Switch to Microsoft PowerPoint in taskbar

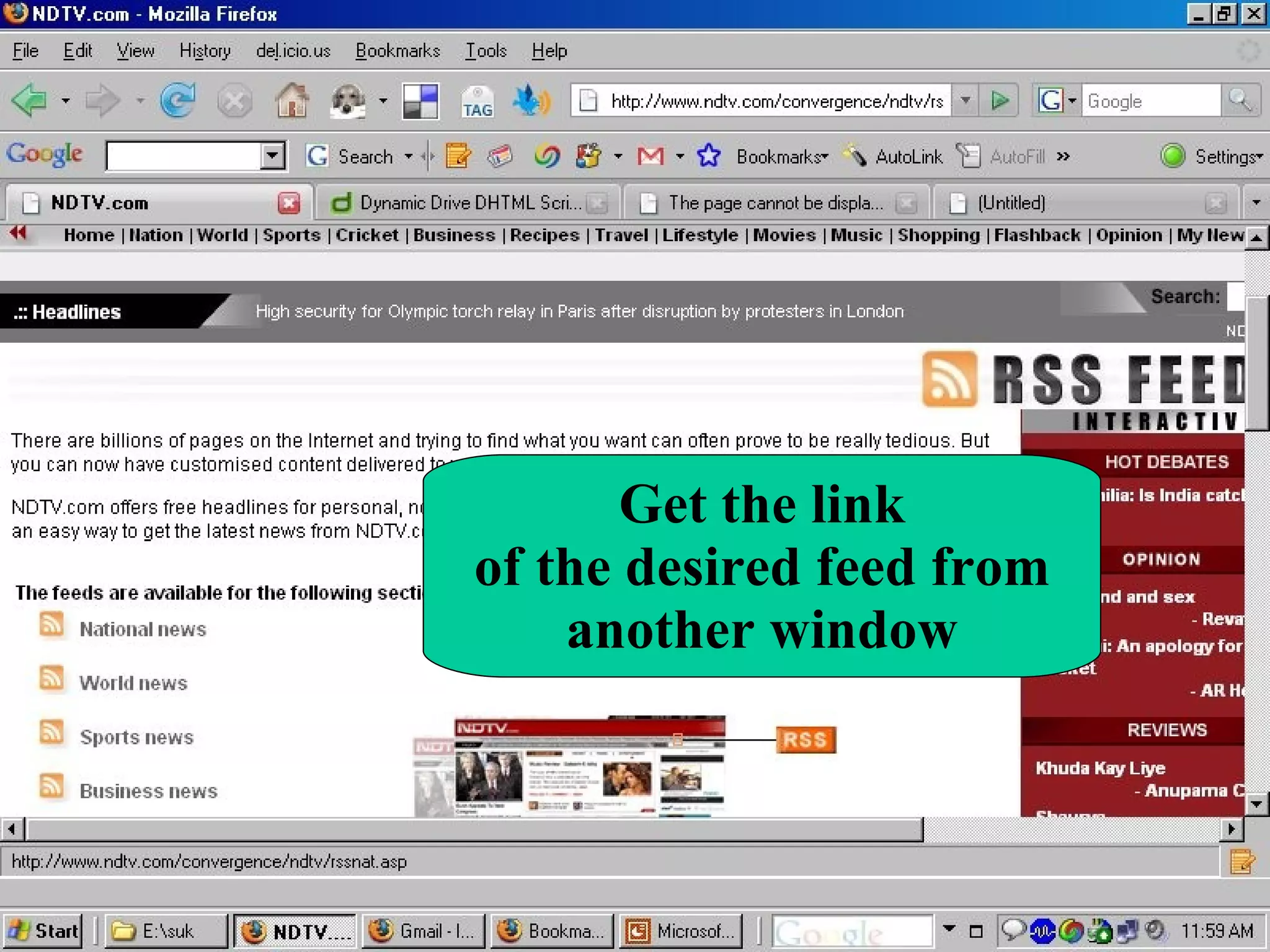coord(681,931)
